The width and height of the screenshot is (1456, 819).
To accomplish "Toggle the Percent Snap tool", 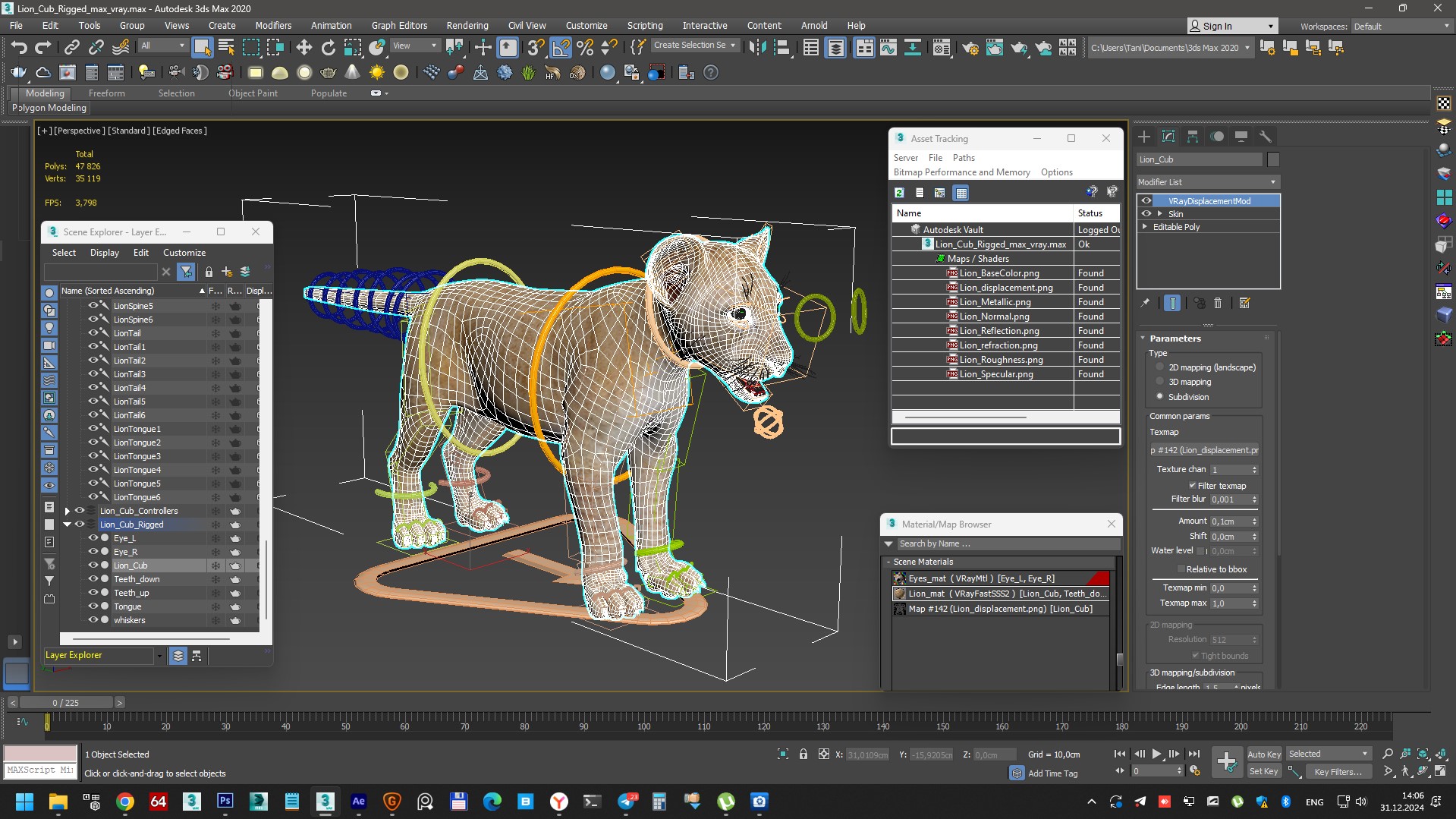I will 585,47.
